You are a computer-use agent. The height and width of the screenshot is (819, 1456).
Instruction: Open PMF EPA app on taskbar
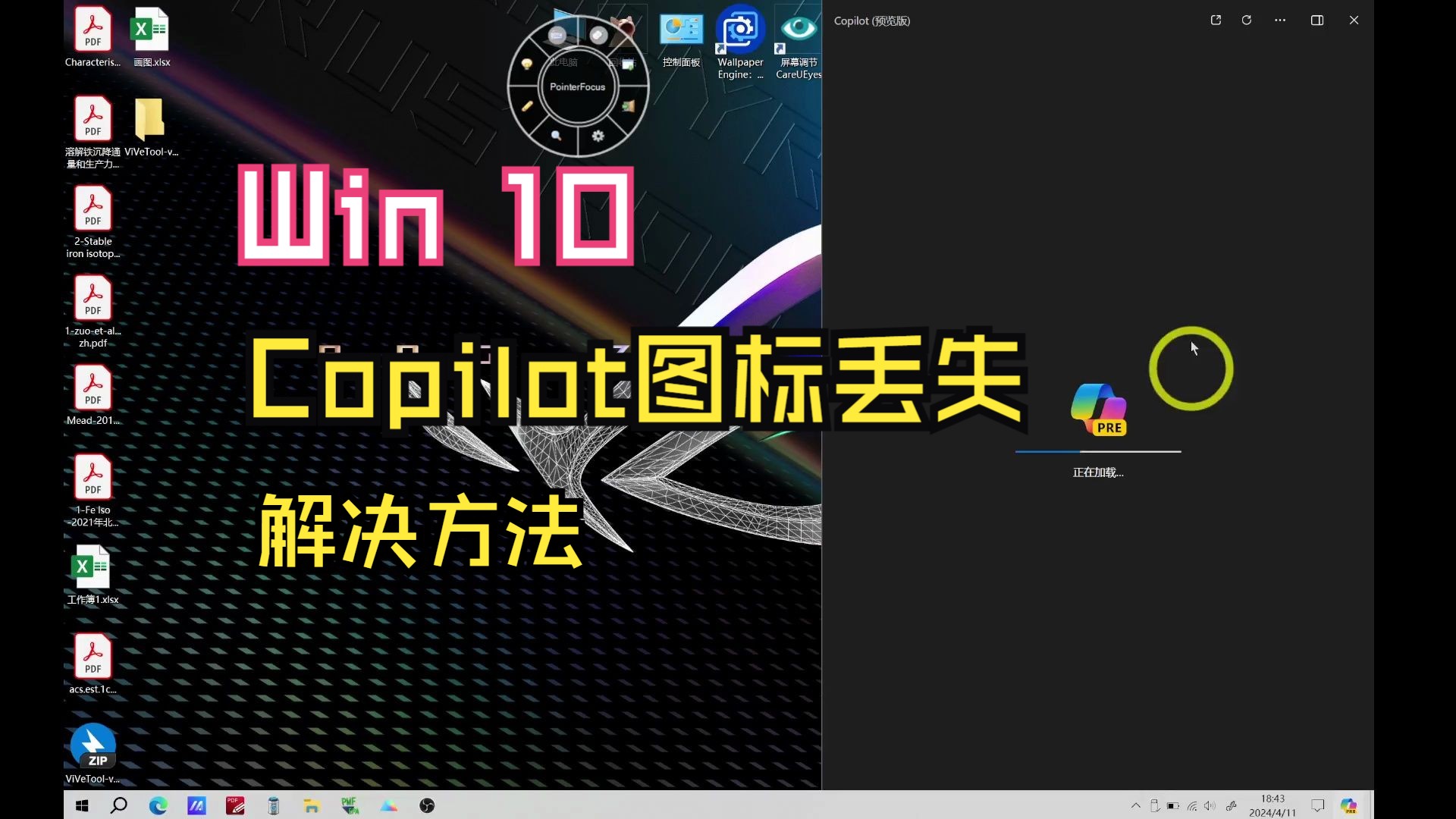350,805
